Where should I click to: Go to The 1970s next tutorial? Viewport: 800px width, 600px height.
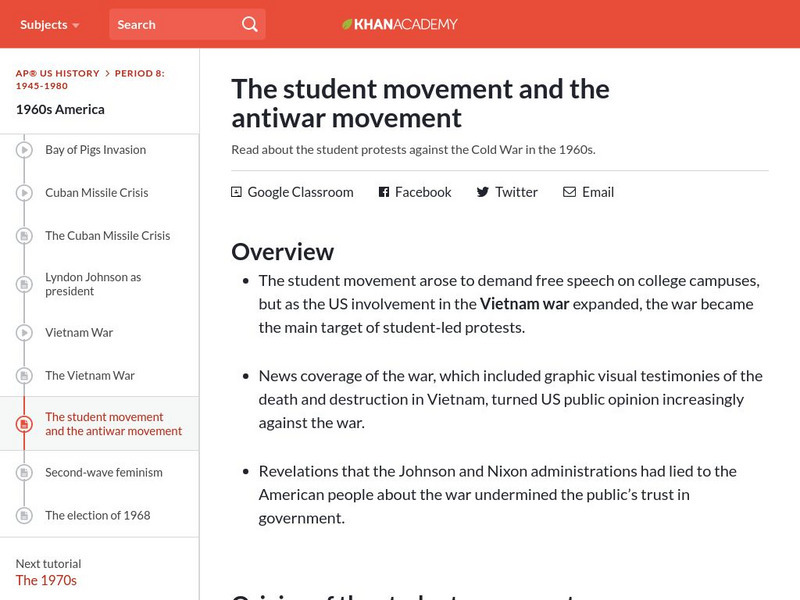[46, 580]
